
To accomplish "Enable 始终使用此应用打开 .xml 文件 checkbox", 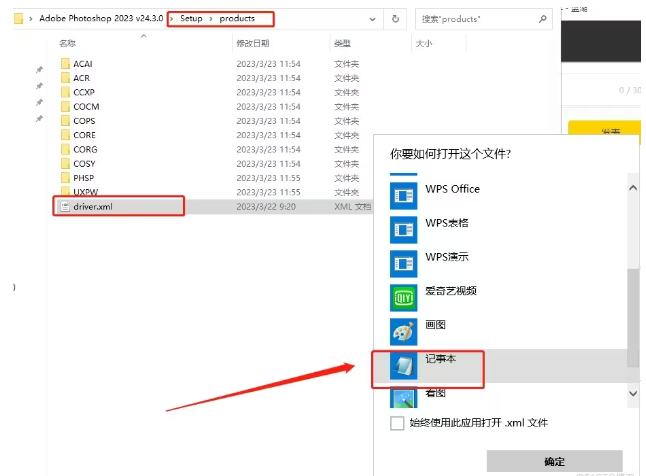I will click(x=397, y=423).
